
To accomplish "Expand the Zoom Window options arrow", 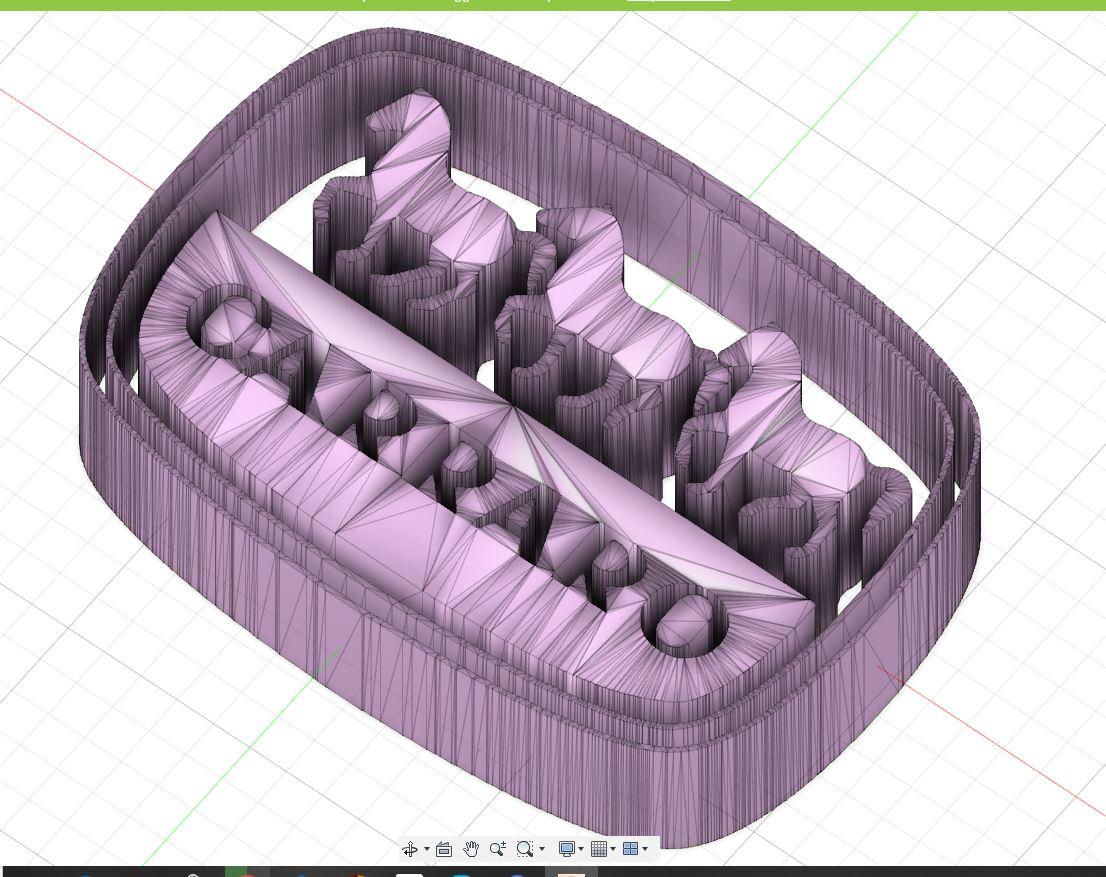I will click(x=542, y=849).
